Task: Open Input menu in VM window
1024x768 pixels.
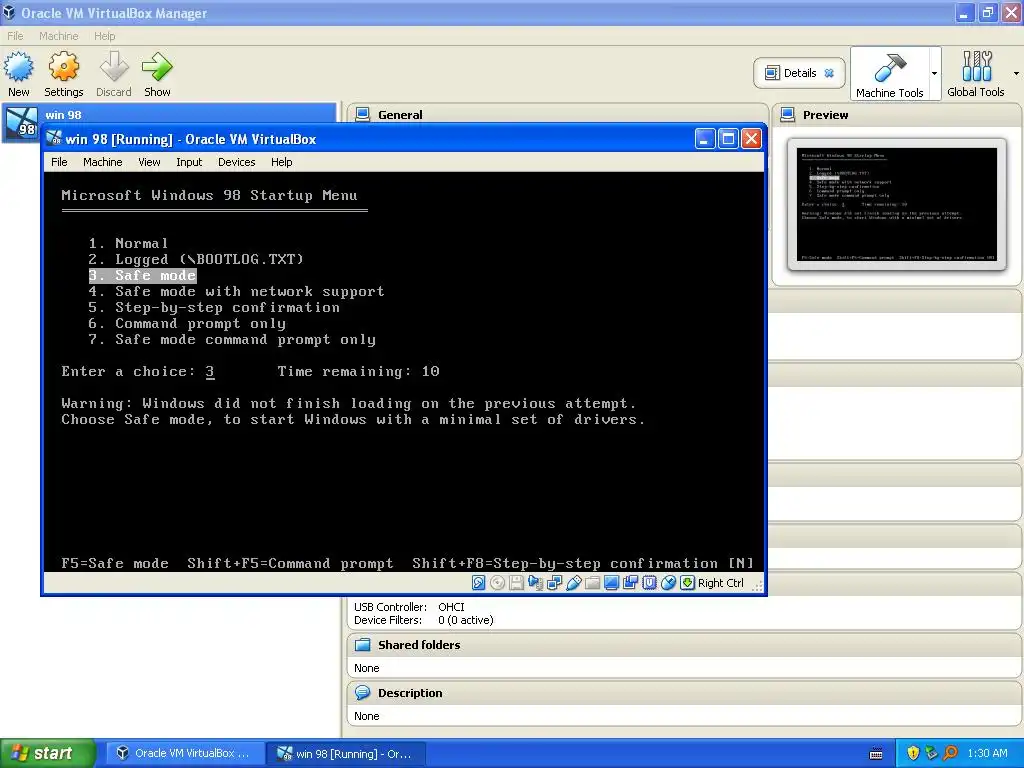Action: (189, 162)
